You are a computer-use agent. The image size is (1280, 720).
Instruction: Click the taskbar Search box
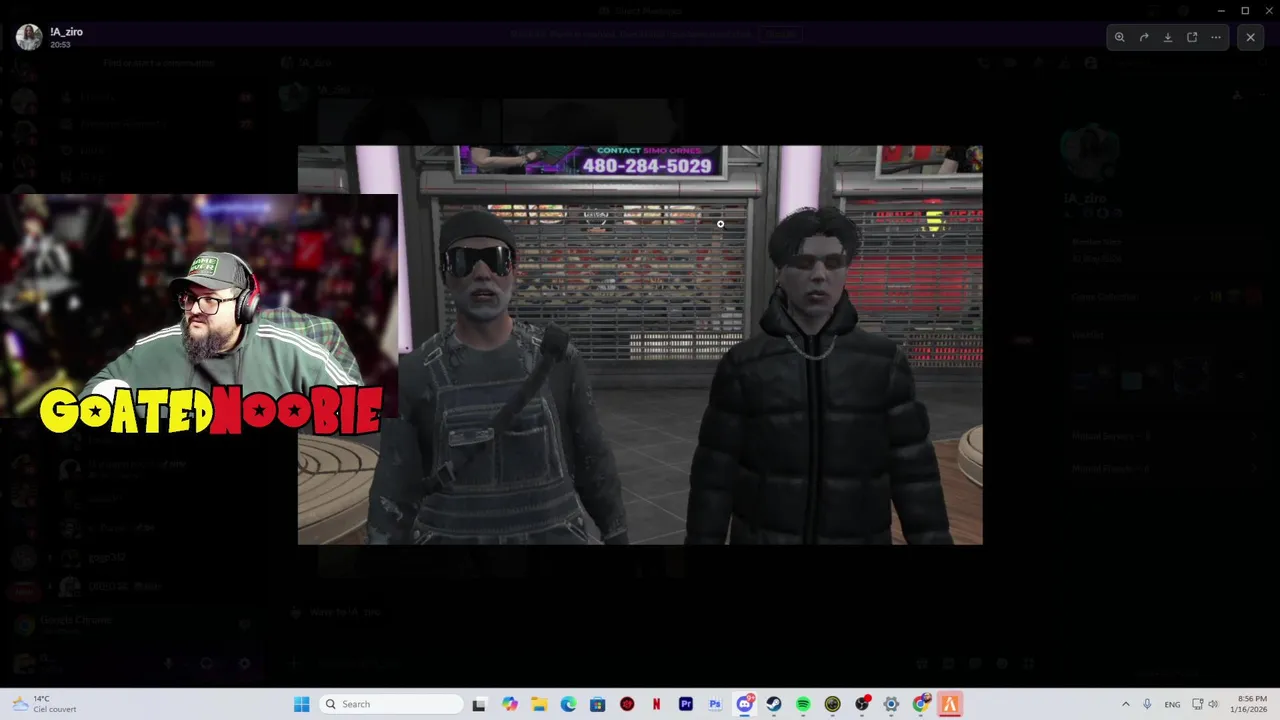[x=392, y=704]
